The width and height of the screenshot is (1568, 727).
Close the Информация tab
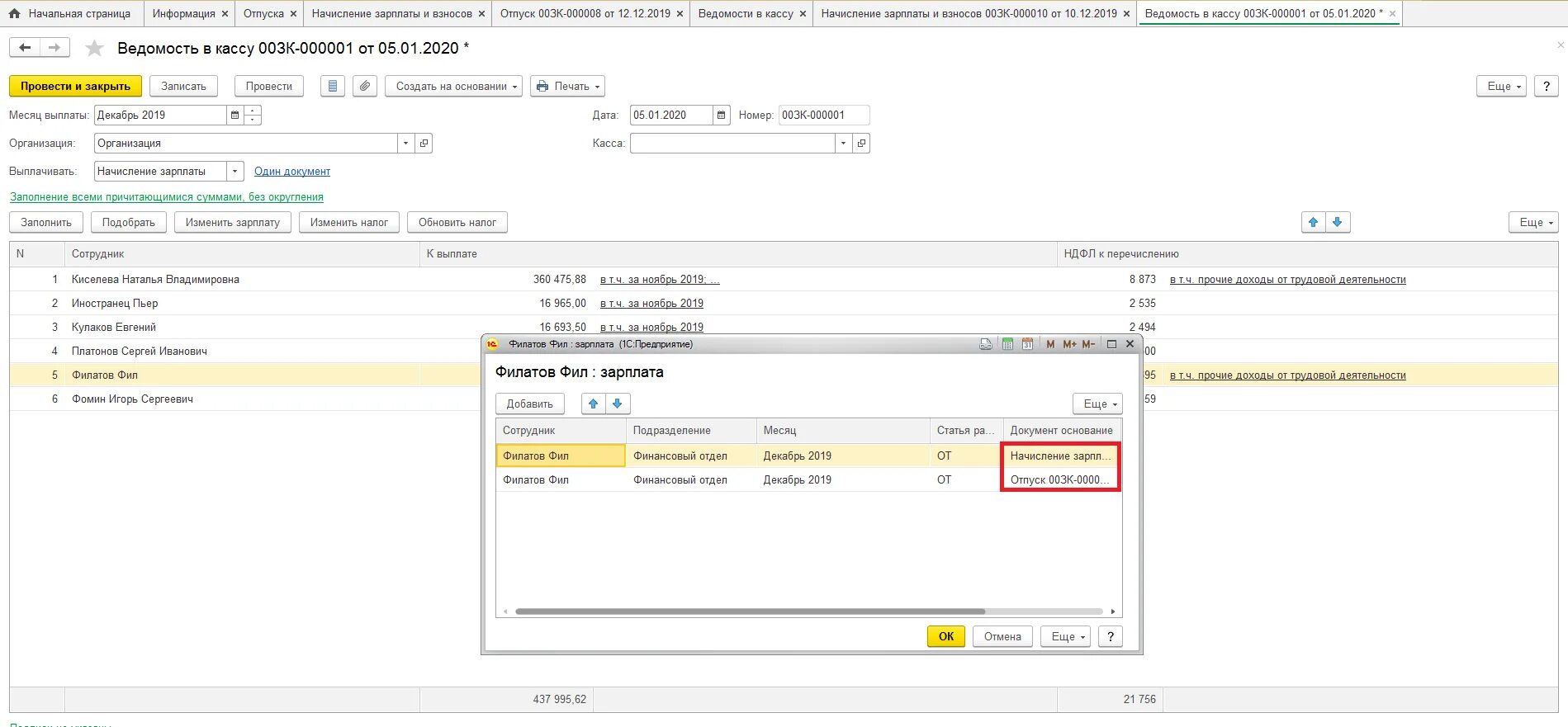225,14
